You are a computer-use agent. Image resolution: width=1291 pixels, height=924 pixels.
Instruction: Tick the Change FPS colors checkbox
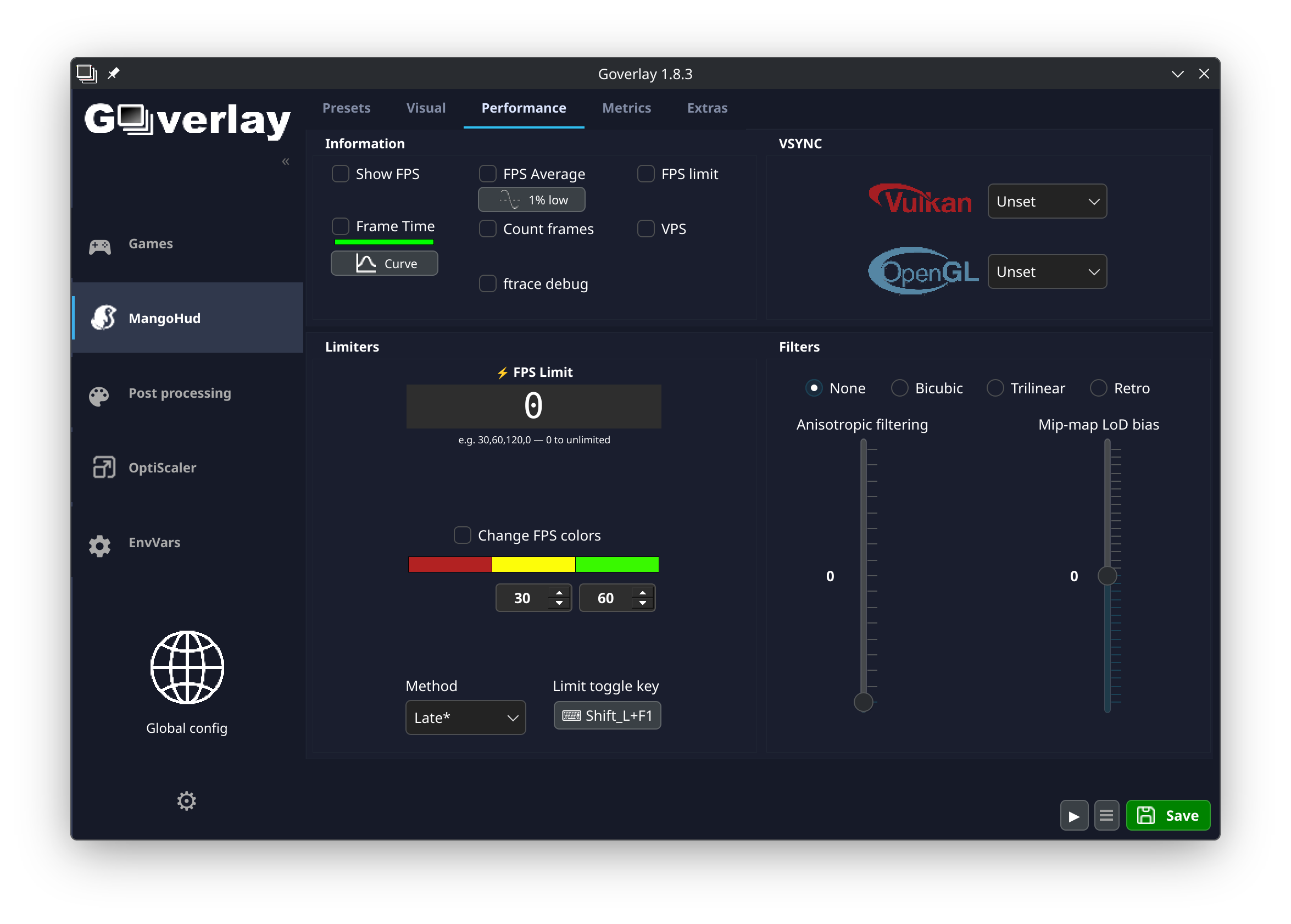pyautogui.click(x=462, y=535)
